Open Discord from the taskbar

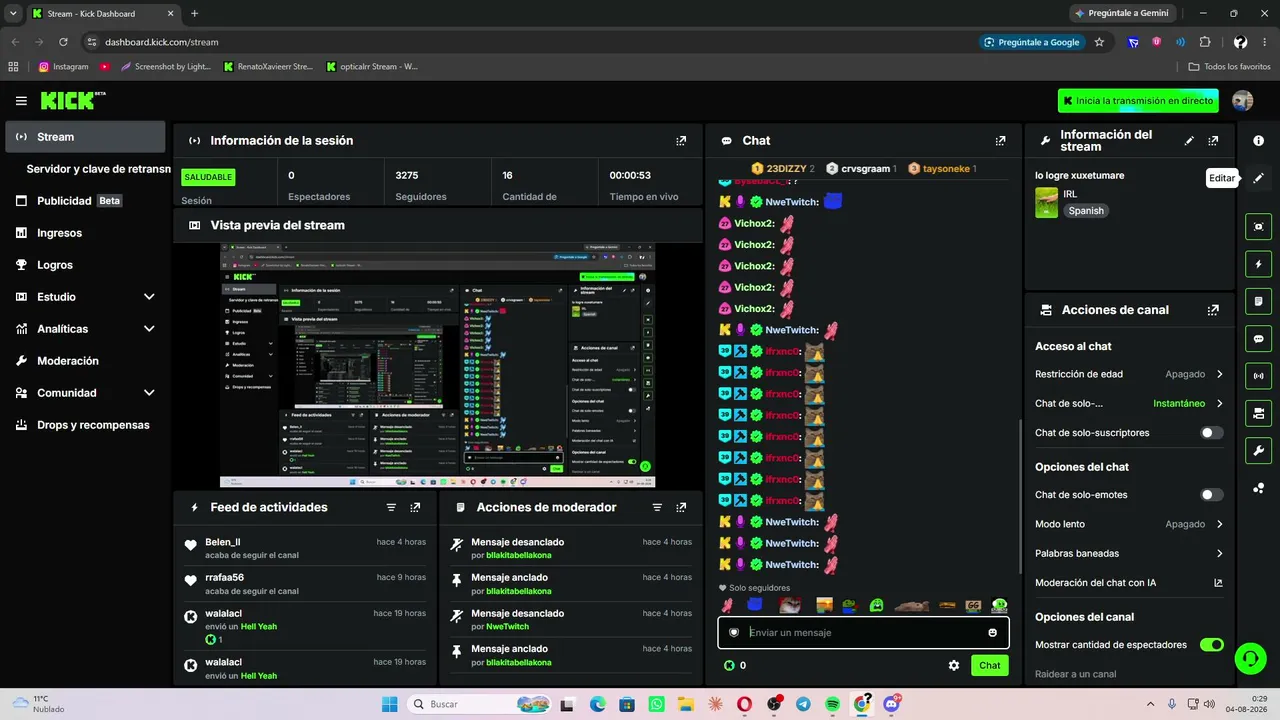[x=891, y=705]
